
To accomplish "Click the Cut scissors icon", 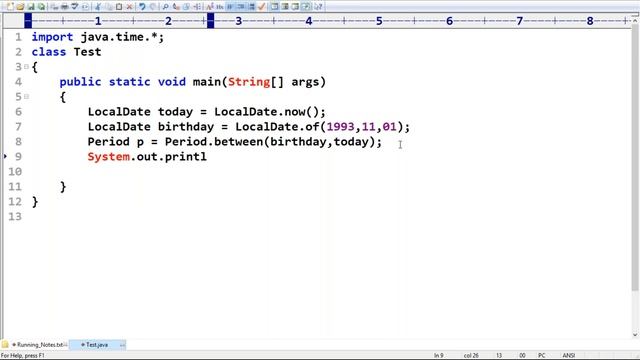I will click(x=97, y=7).
